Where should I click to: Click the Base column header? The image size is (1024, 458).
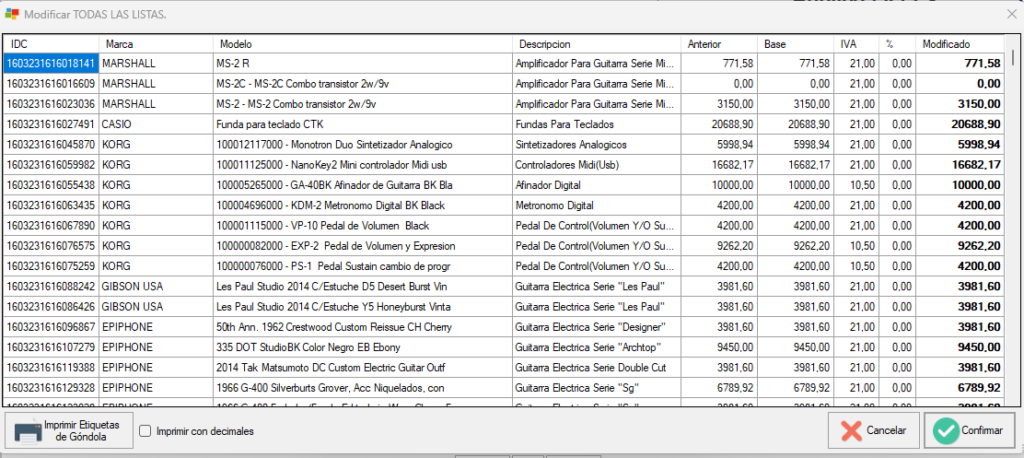pyautogui.click(x=796, y=44)
